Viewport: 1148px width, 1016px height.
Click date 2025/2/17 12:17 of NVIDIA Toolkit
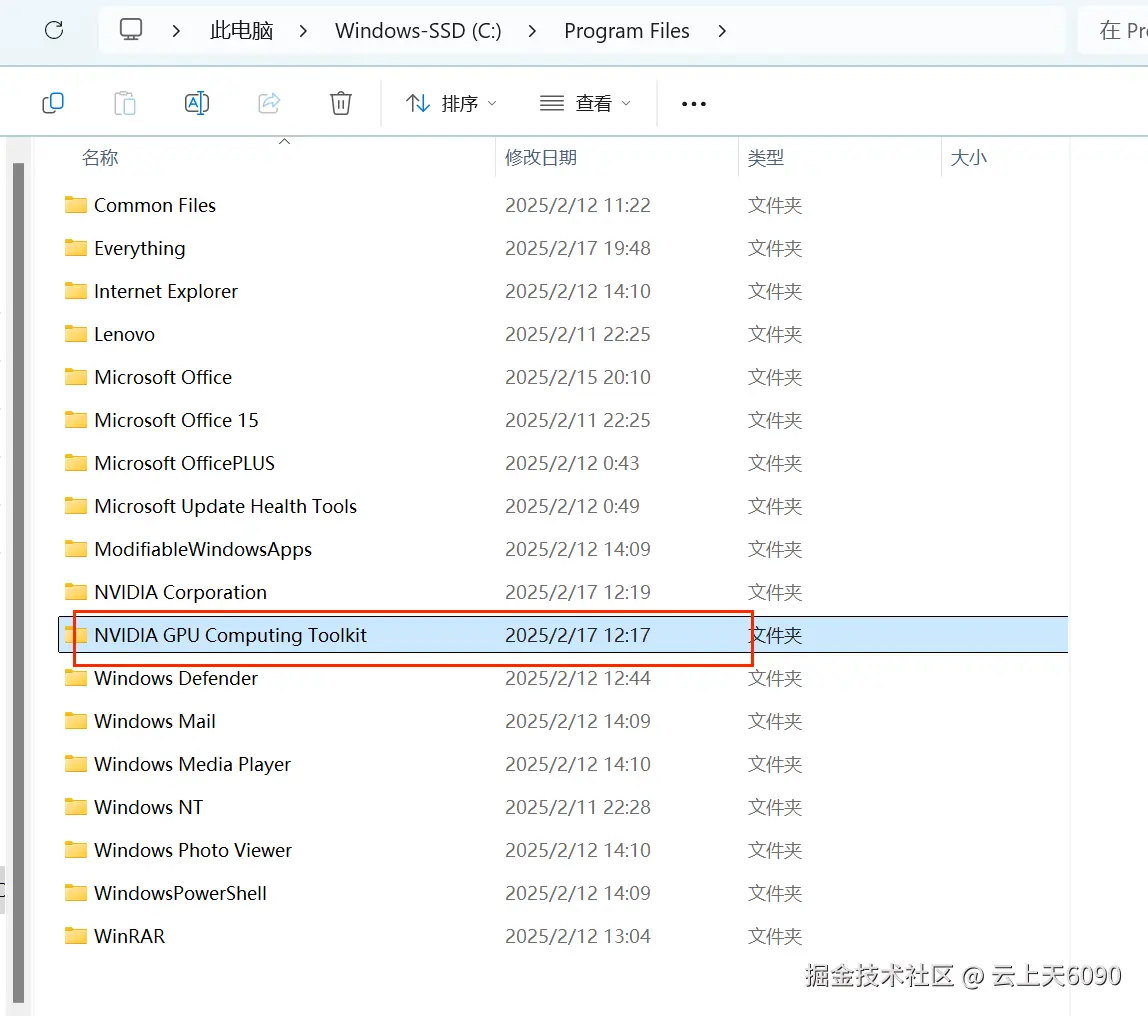pyautogui.click(x=578, y=635)
